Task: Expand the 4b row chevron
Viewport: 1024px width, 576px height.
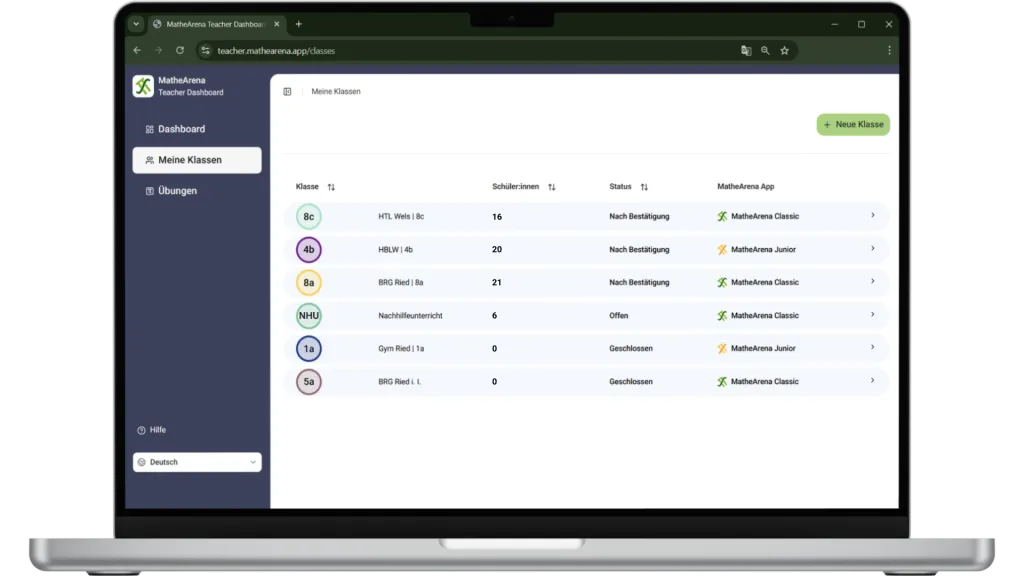Action: 872,249
